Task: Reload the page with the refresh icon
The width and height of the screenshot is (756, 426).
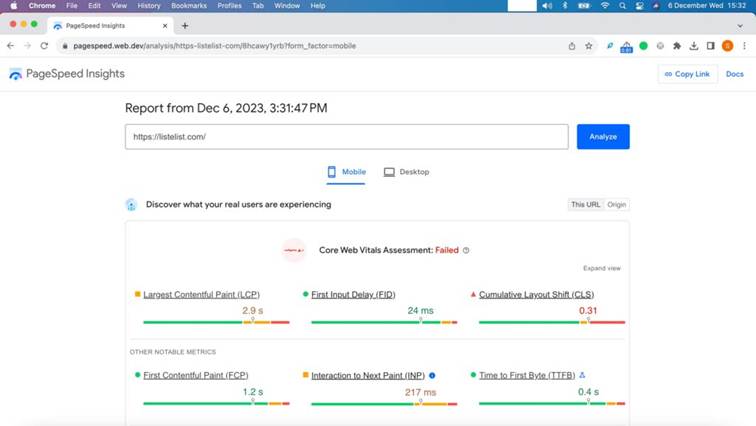Action: point(44,45)
